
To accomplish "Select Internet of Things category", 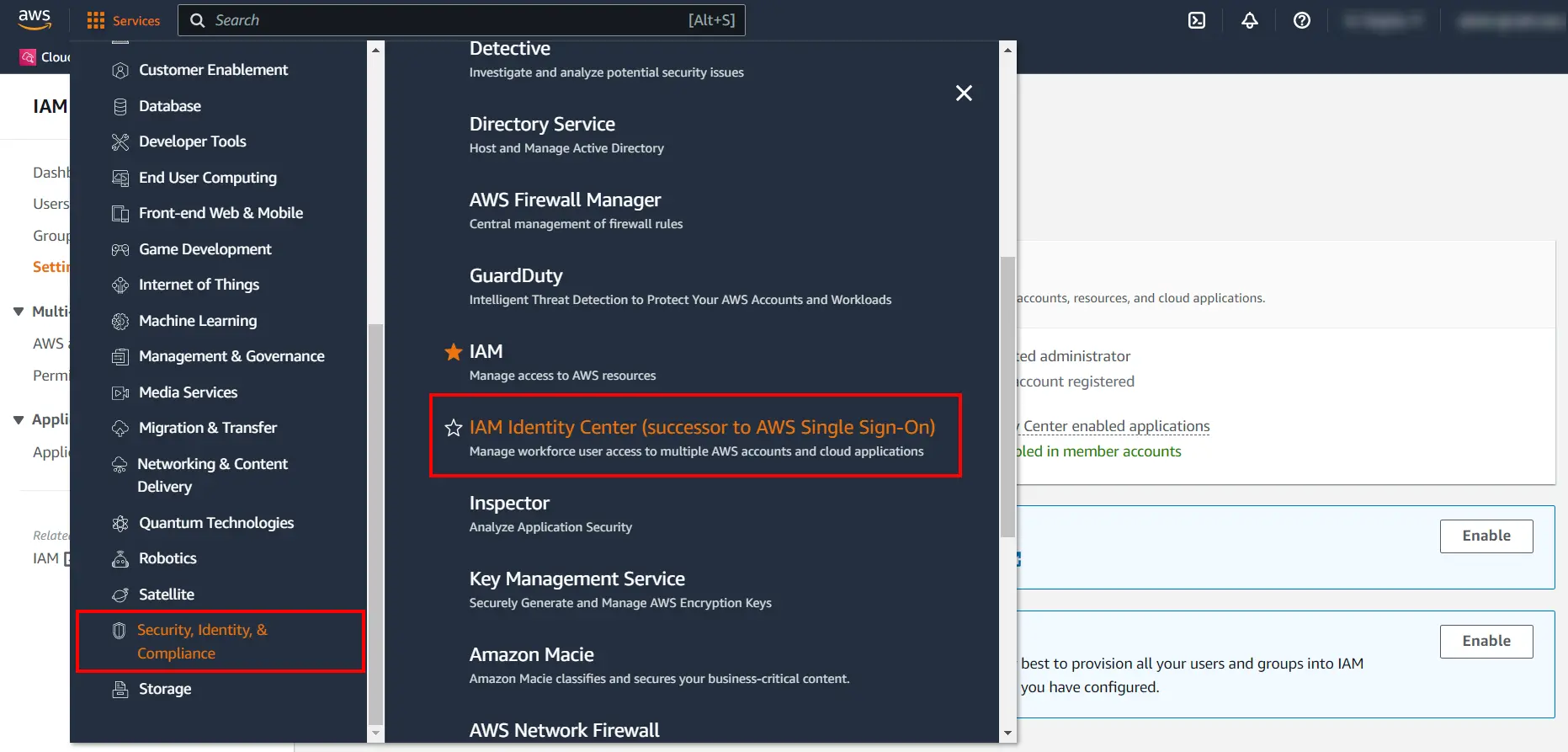I will [199, 285].
